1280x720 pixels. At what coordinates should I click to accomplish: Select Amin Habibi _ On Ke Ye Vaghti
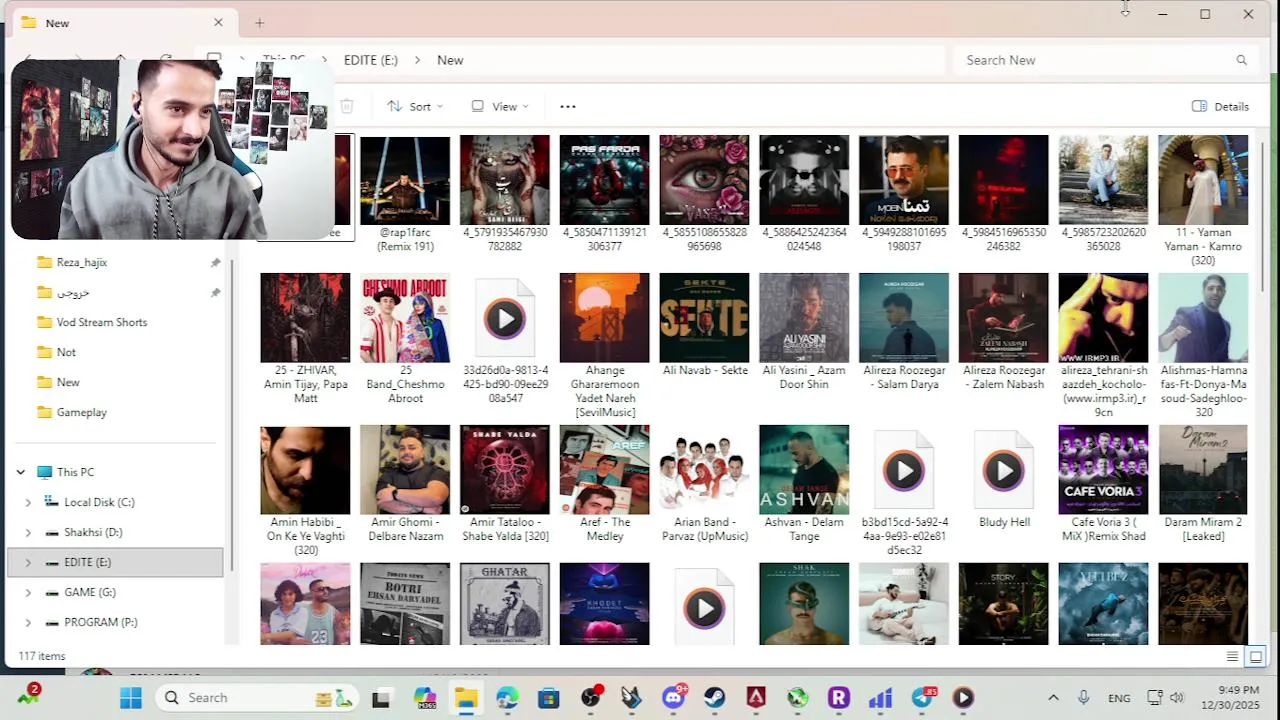coord(305,491)
